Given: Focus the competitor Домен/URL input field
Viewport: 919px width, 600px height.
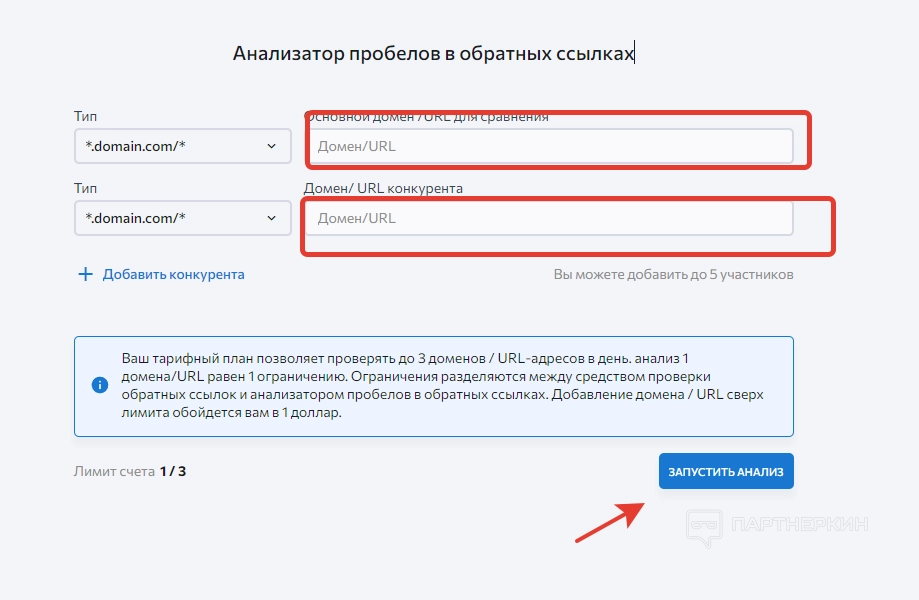Looking at the screenshot, I should click(548, 218).
